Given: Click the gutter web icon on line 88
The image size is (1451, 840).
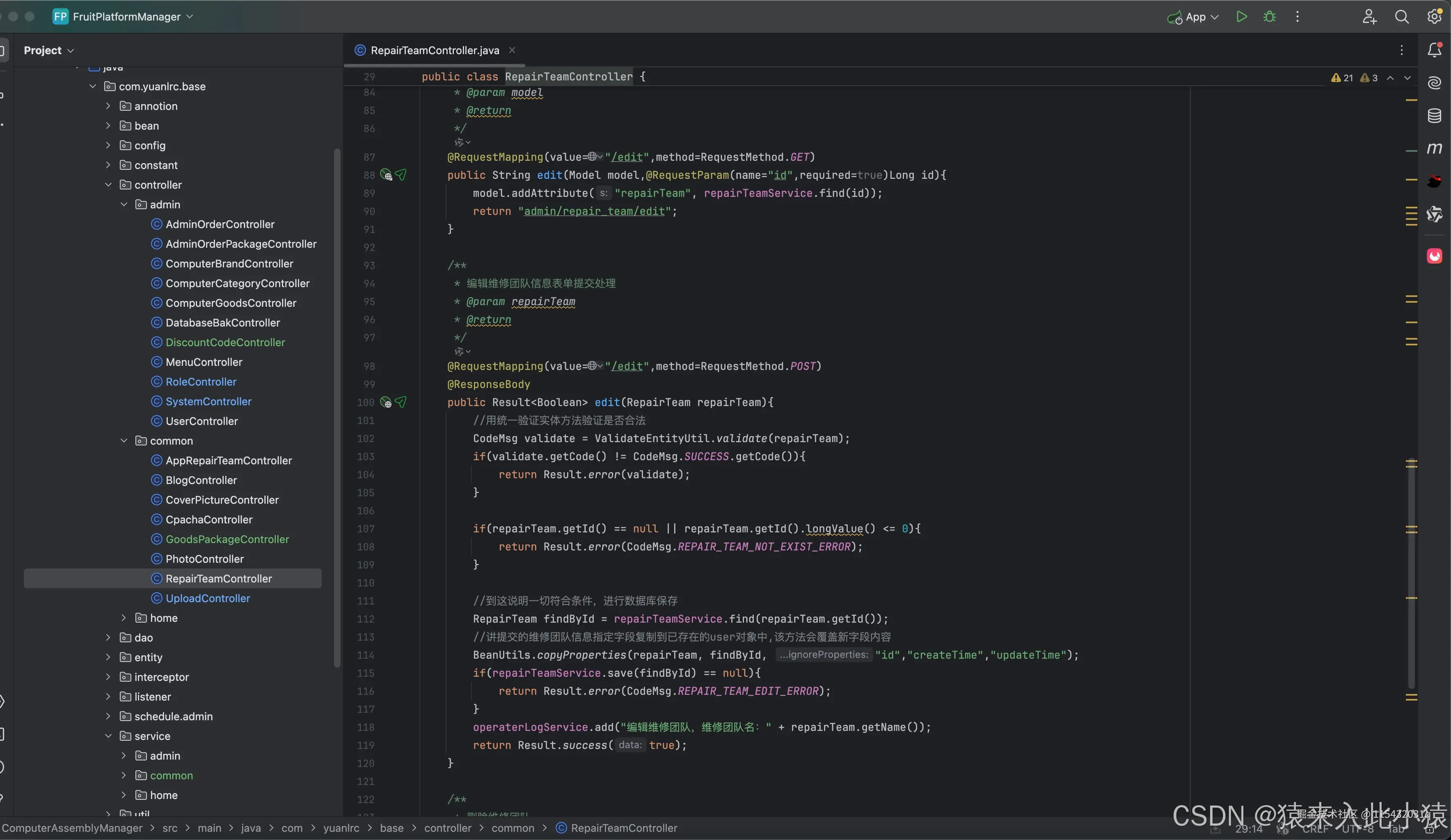Looking at the screenshot, I should [387, 176].
